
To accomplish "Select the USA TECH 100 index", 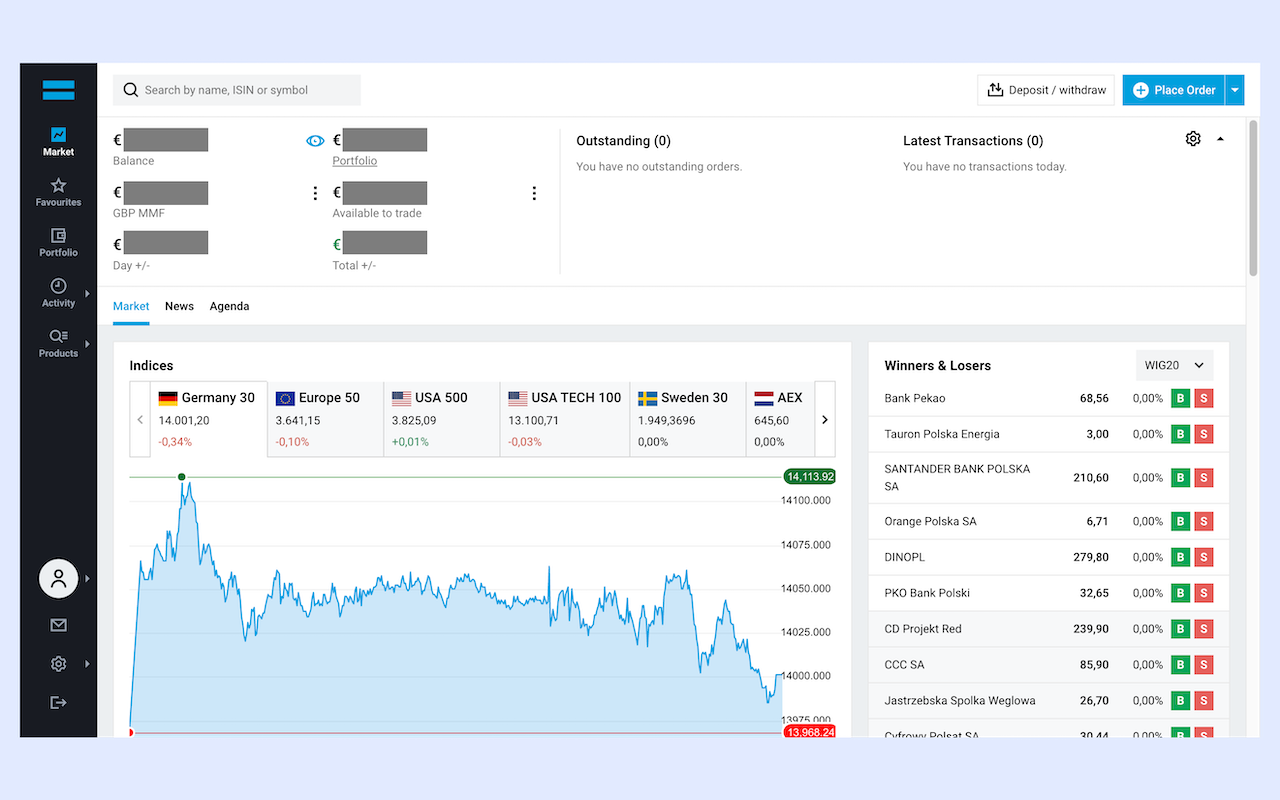I will (564, 418).
